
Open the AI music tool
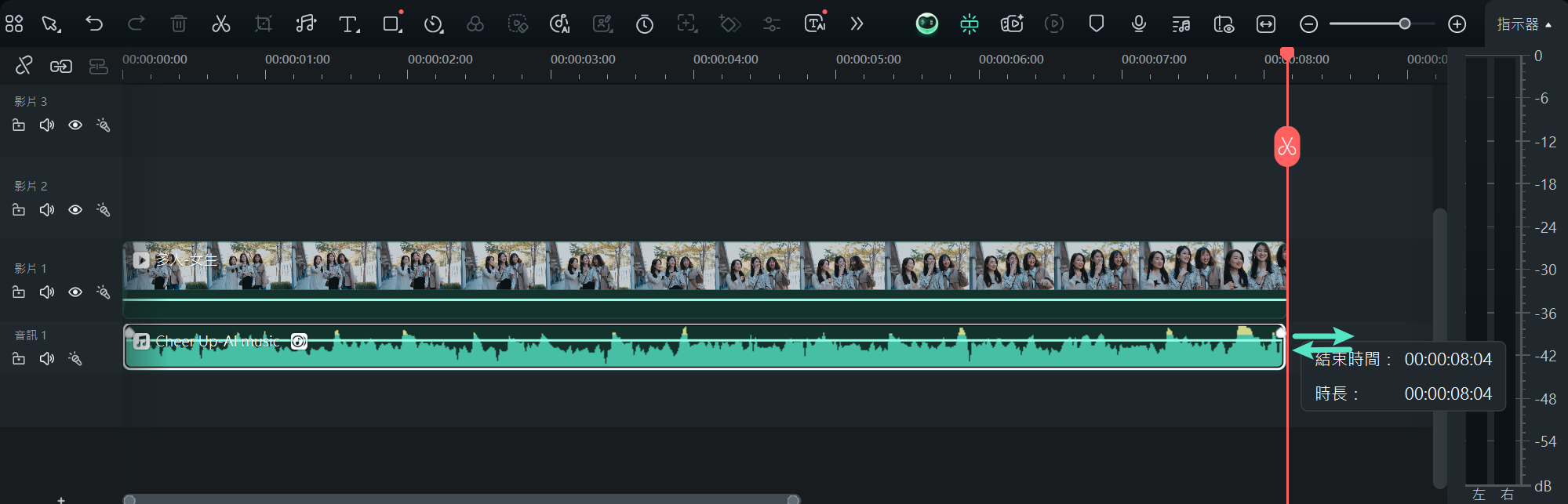[x=559, y=24]
